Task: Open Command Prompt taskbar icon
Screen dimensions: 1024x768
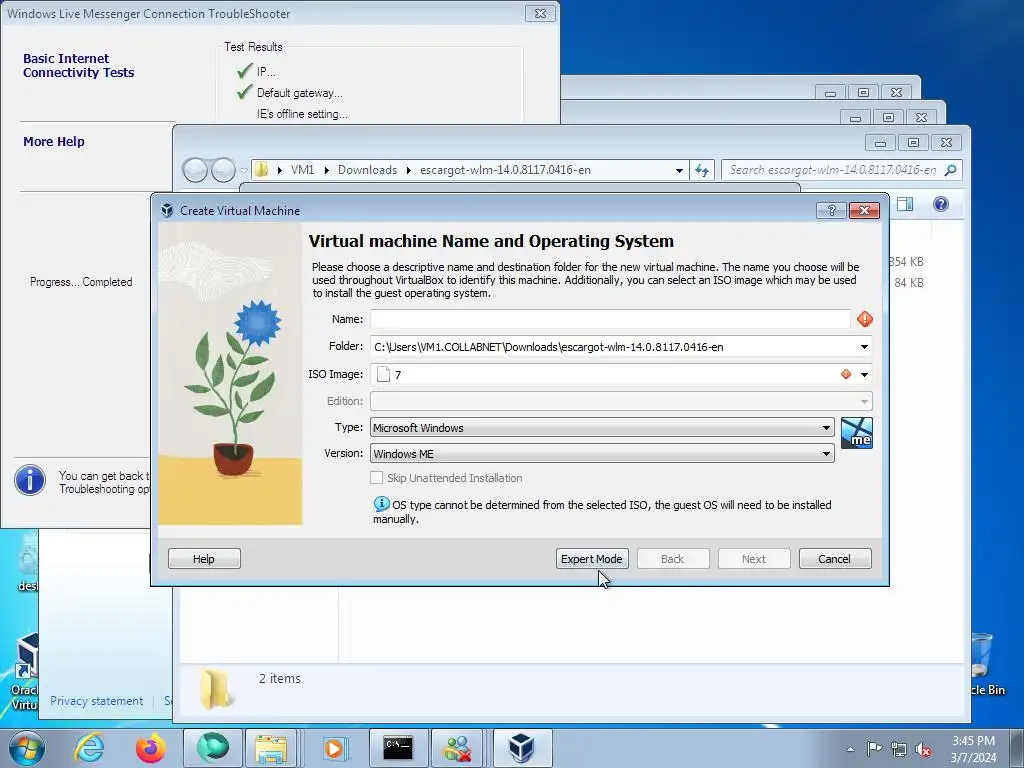Action: (398, 748)
